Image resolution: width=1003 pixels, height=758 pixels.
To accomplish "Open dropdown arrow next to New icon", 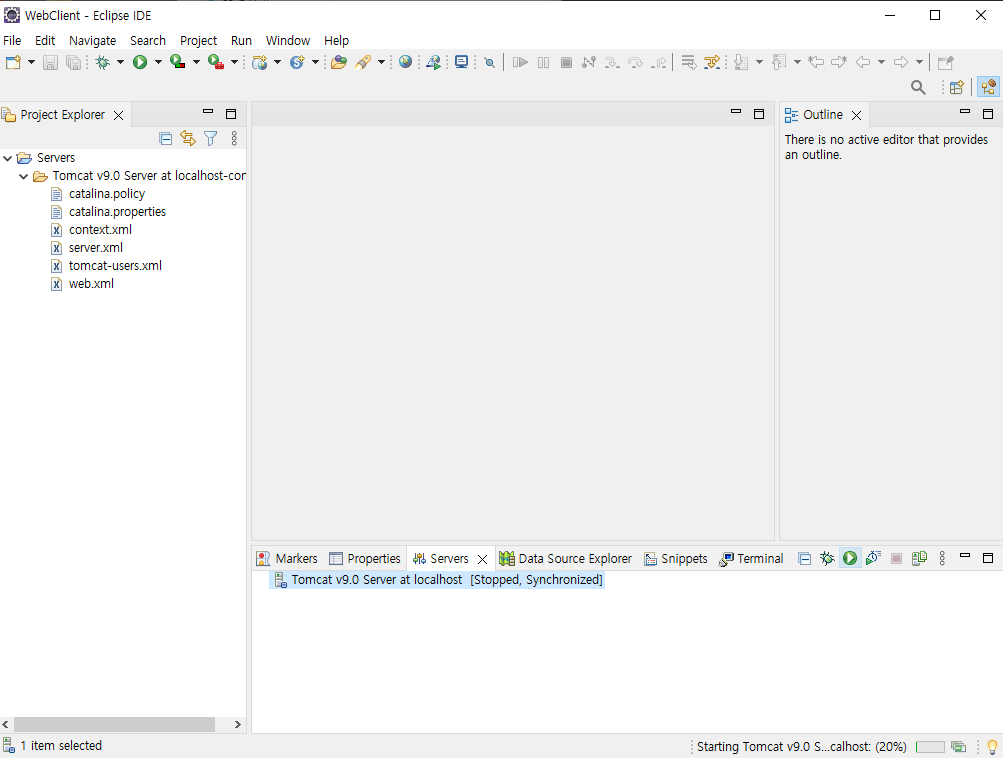I will (31, 62).
